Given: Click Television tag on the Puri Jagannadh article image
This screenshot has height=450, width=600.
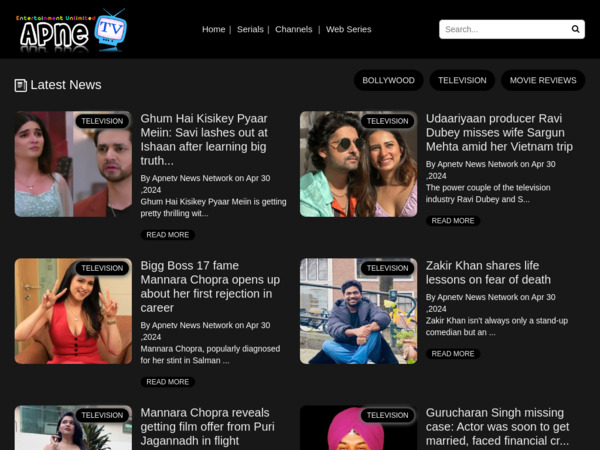Looking at the screenshot, I should pyautogui.click(x=102, y=415).
